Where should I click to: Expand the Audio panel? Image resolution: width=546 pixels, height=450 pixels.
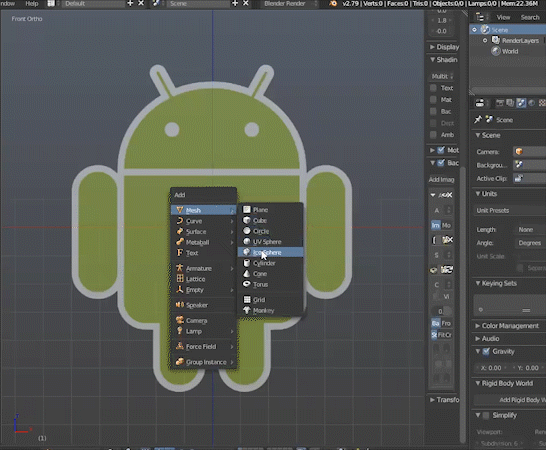click(x=477, y=339)
